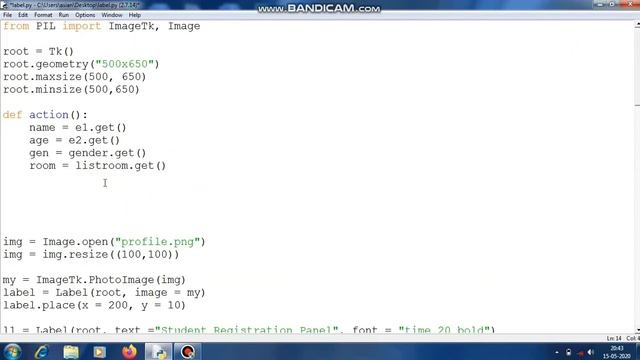Screen dimensions: 640x360
Task: Click the 'Ln: 14' status bar indicator
Action: coord(613,338)
